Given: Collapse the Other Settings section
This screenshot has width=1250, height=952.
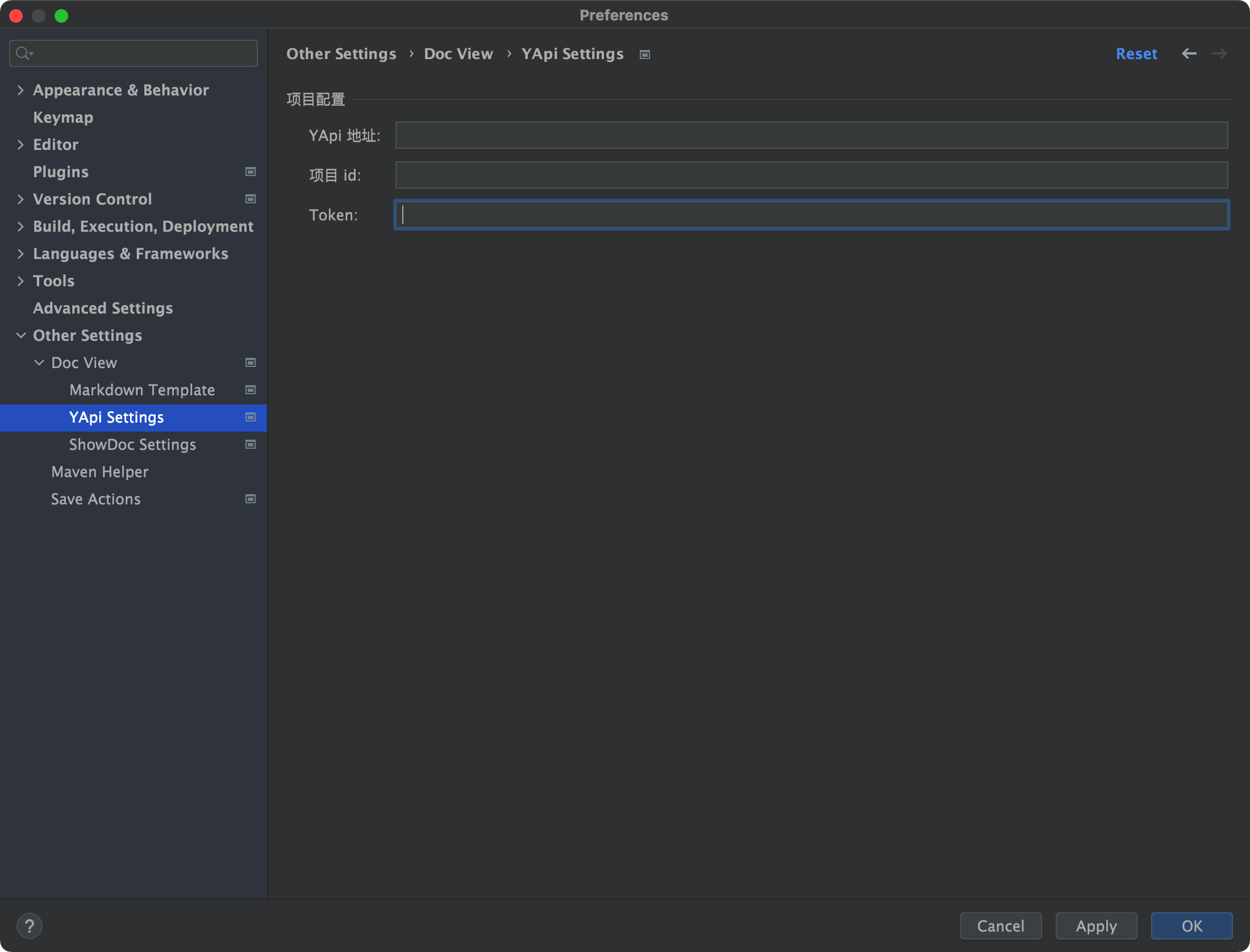Looking at the screenshot, I should coord(20,335).
